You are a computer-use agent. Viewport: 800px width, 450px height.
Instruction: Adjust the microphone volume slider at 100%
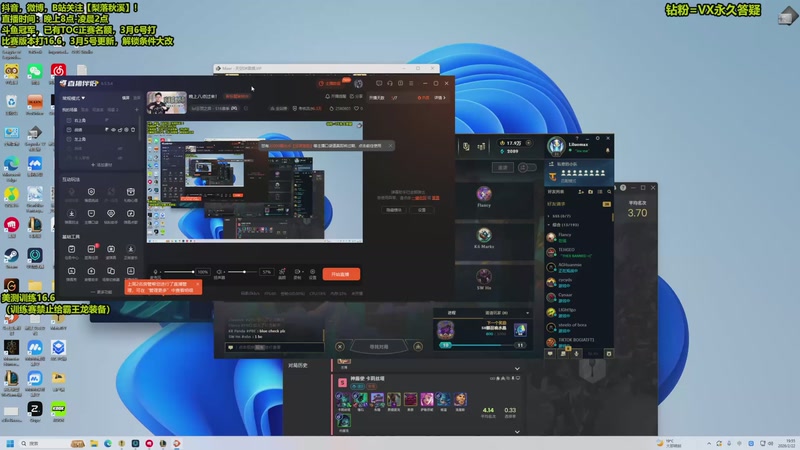[x=179, y=272]
